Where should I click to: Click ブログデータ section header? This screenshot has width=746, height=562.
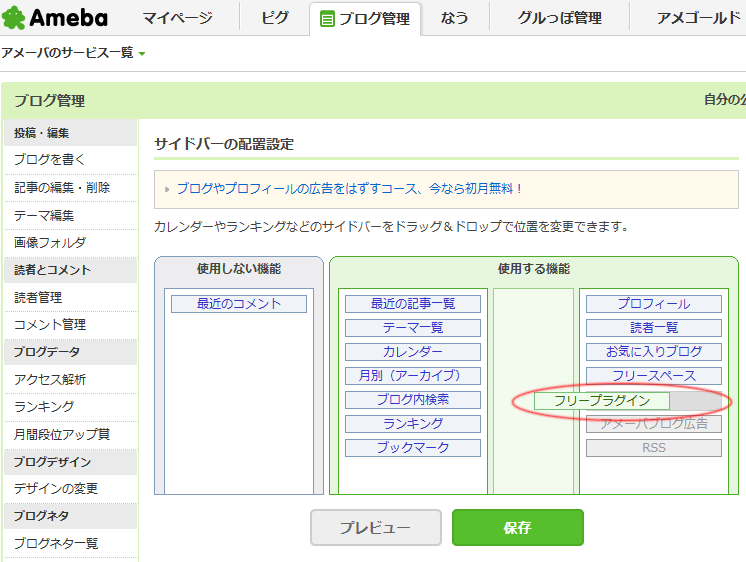pos(70,352)
